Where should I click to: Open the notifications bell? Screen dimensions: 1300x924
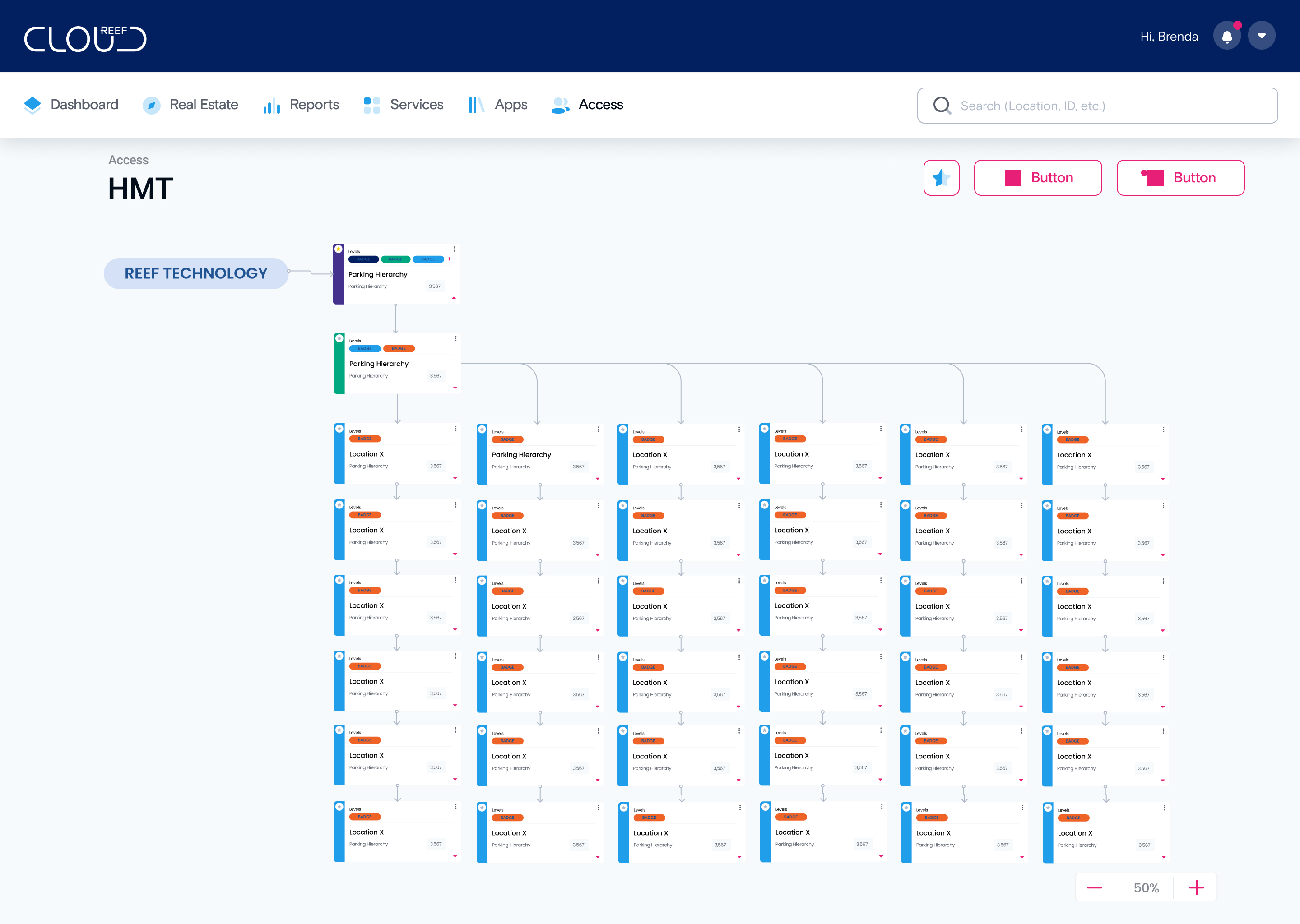point(1226,37)
